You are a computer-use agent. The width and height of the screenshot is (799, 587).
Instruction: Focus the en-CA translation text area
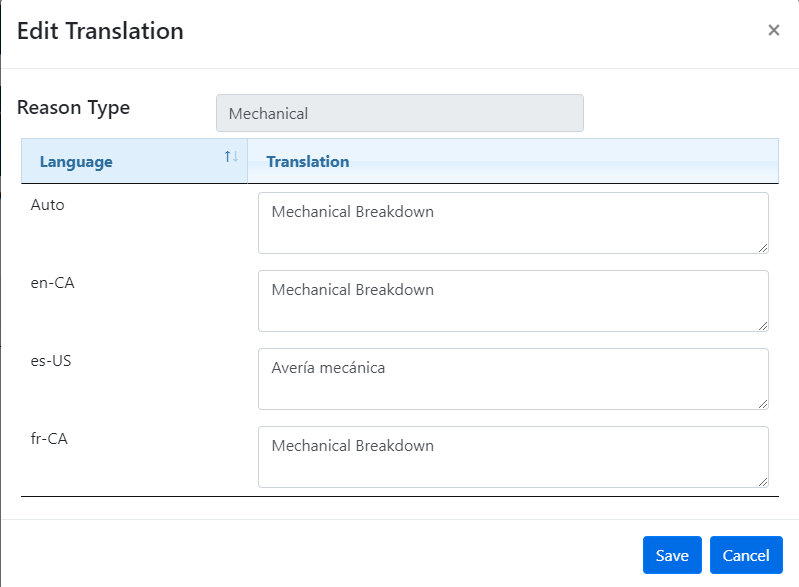click(x=512, y=301)
